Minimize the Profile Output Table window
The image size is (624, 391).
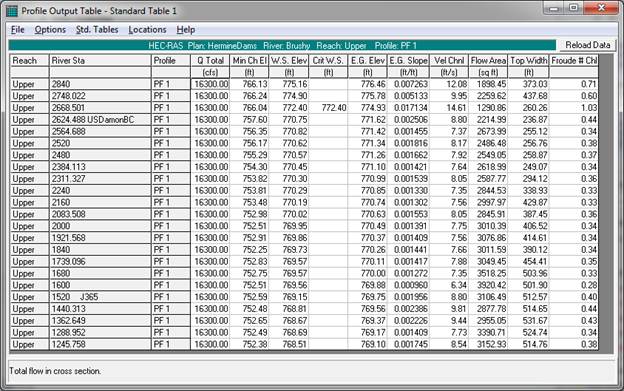(x=554, y=8)
